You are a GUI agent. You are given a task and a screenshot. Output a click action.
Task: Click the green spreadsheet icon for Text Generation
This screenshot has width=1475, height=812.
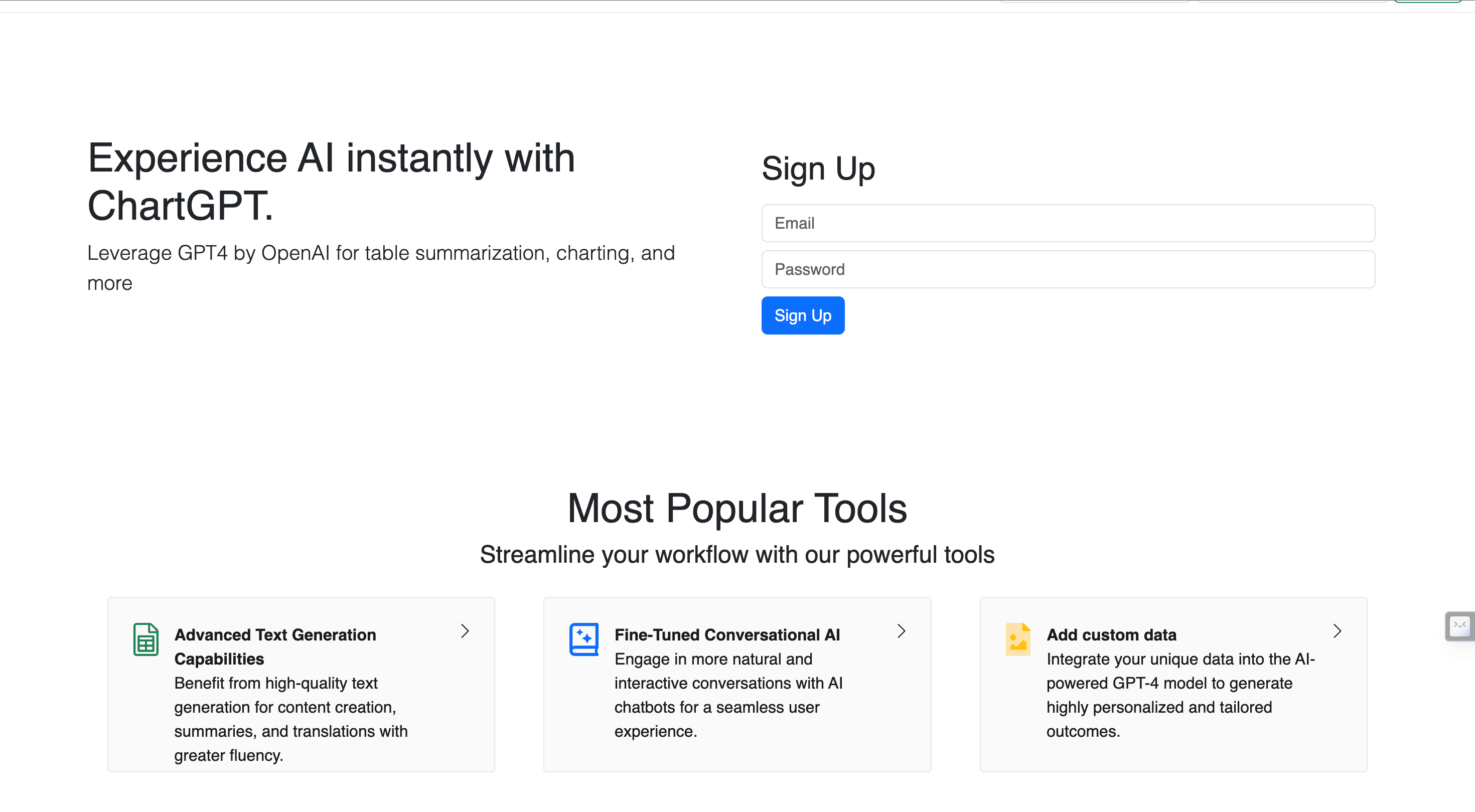[x=145, y=639]
